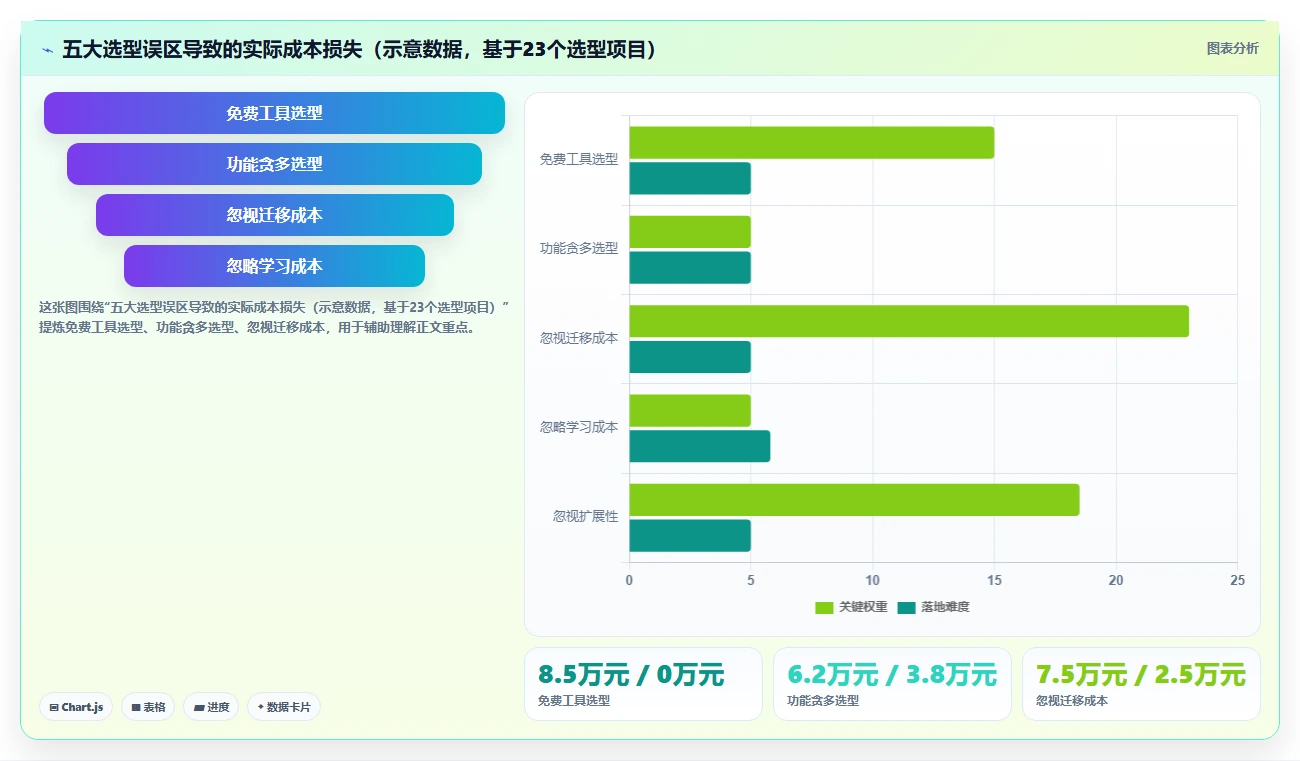Image resolution: width=1300 pixels, height=761 pixels.
Task: Click the 忽视迁移成本 y-axis label
Action: pyautogui.click(x=579, y=338)
